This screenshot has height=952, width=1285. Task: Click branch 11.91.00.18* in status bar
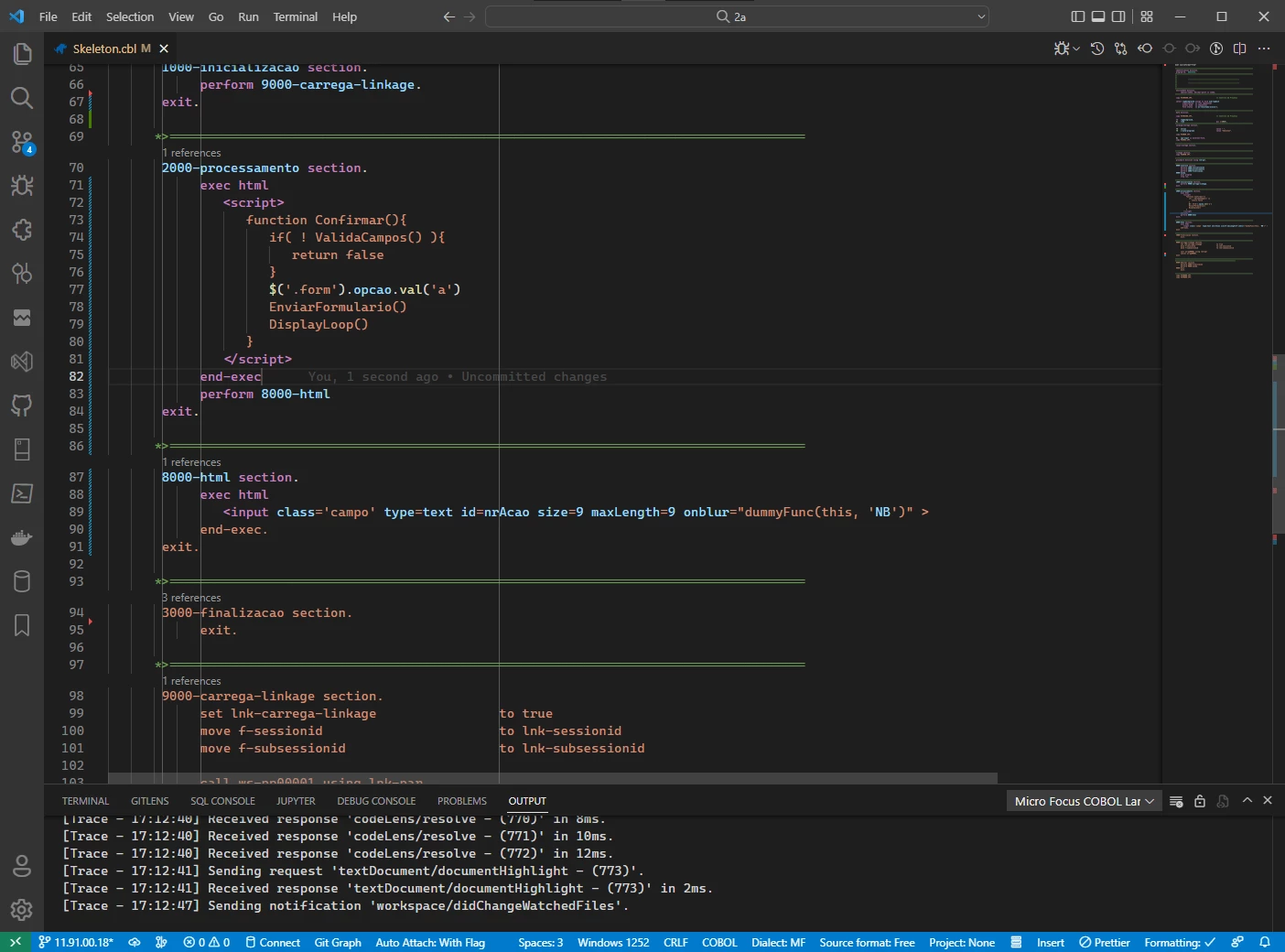pyautogui.click(x=77, y=942)
